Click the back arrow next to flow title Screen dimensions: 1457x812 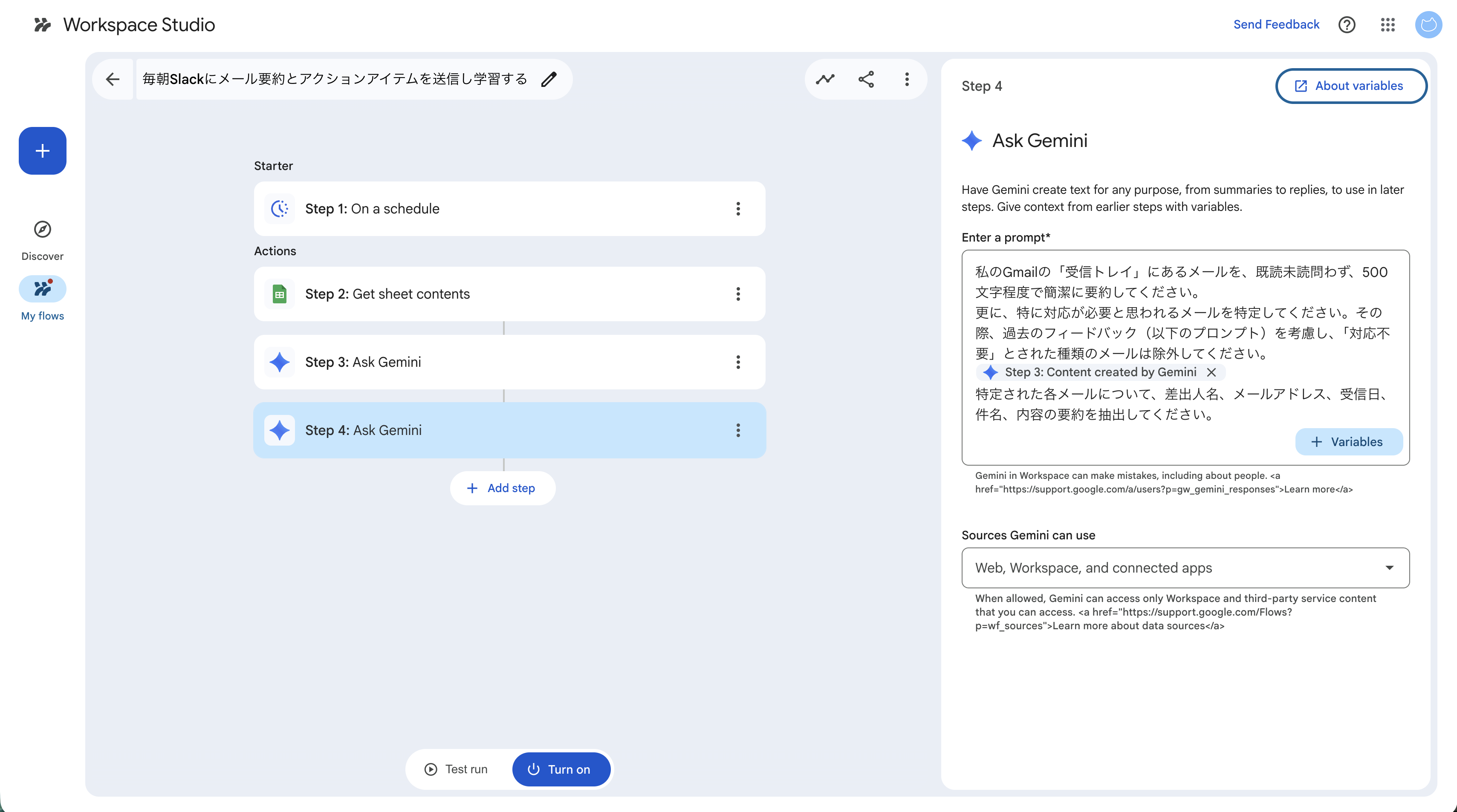(x=113, y=79)
